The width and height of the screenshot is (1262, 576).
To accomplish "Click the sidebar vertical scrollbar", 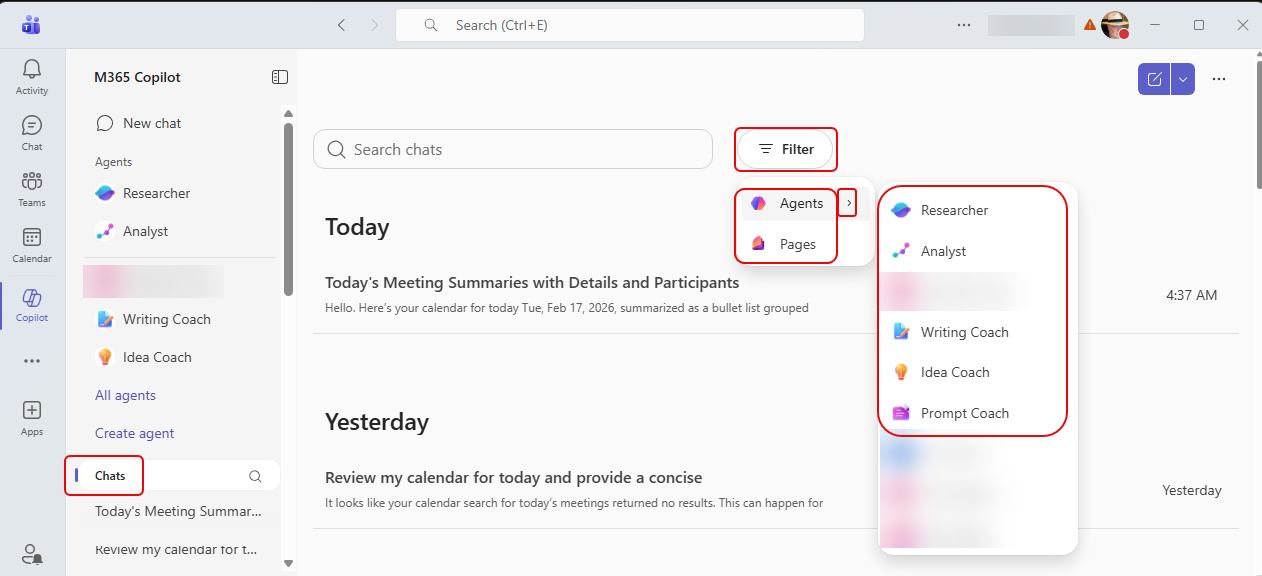I will tap(288, 210).
